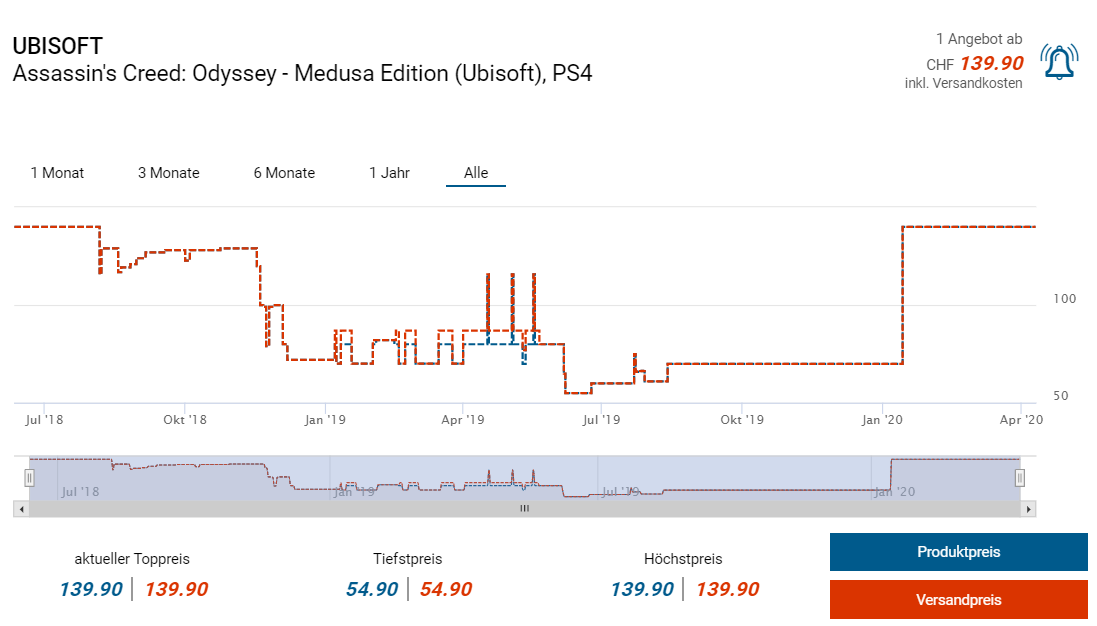Switch to the 3 Monate range

click(169, 173)
